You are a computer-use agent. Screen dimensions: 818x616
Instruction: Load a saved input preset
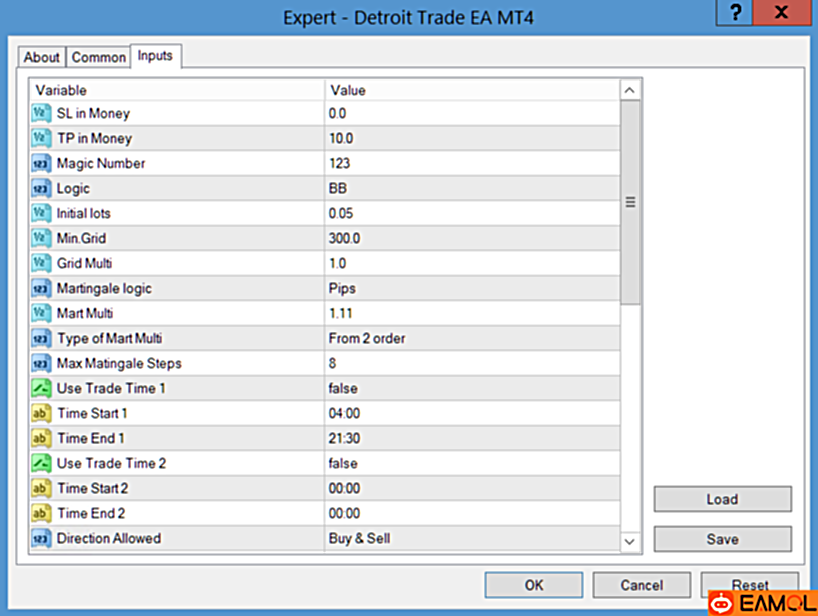pyautogui.click(x=723, y=499)
